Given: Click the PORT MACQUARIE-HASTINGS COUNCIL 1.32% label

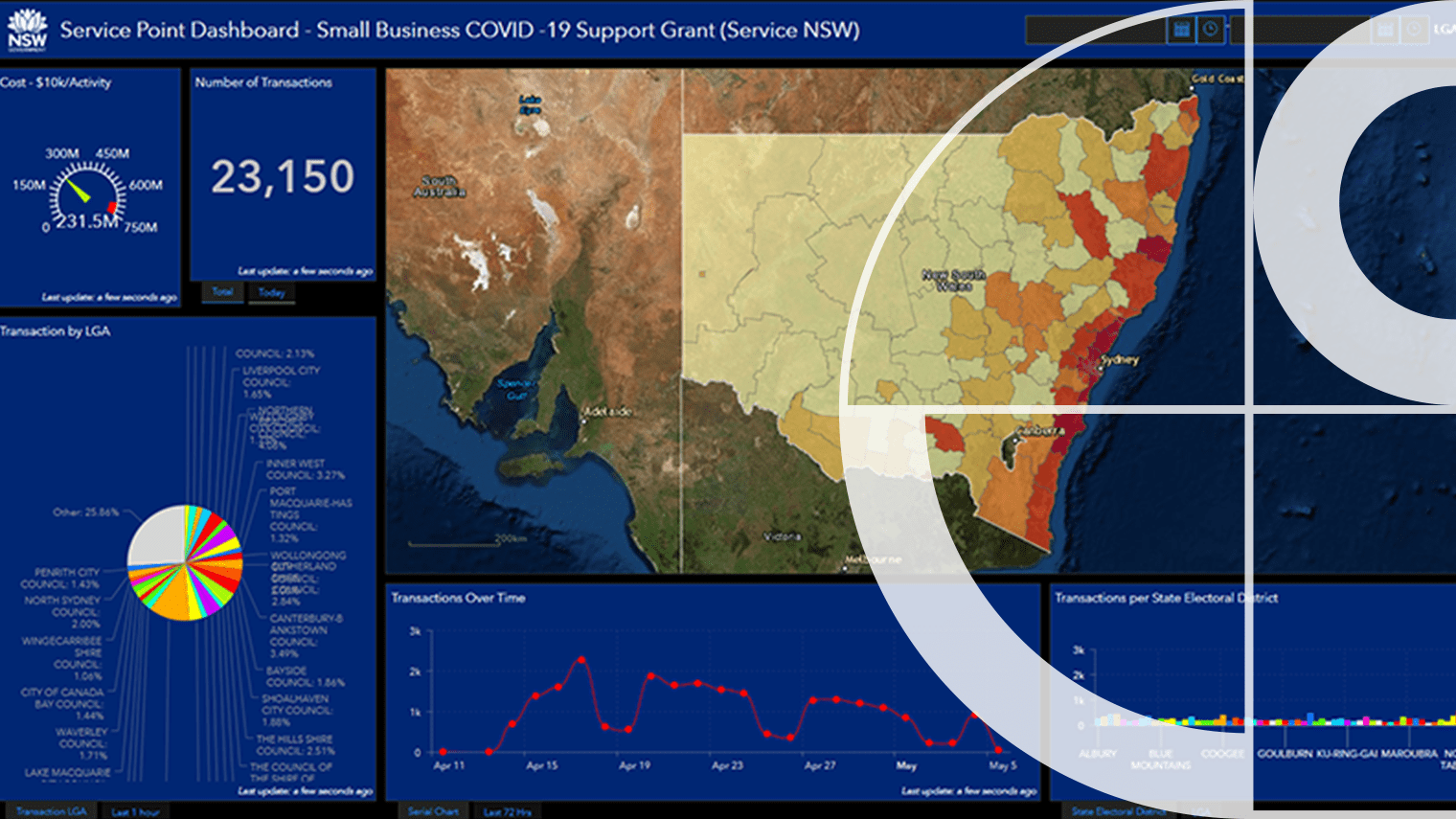Looking at the screenshot, I should (x=310, y=514).
